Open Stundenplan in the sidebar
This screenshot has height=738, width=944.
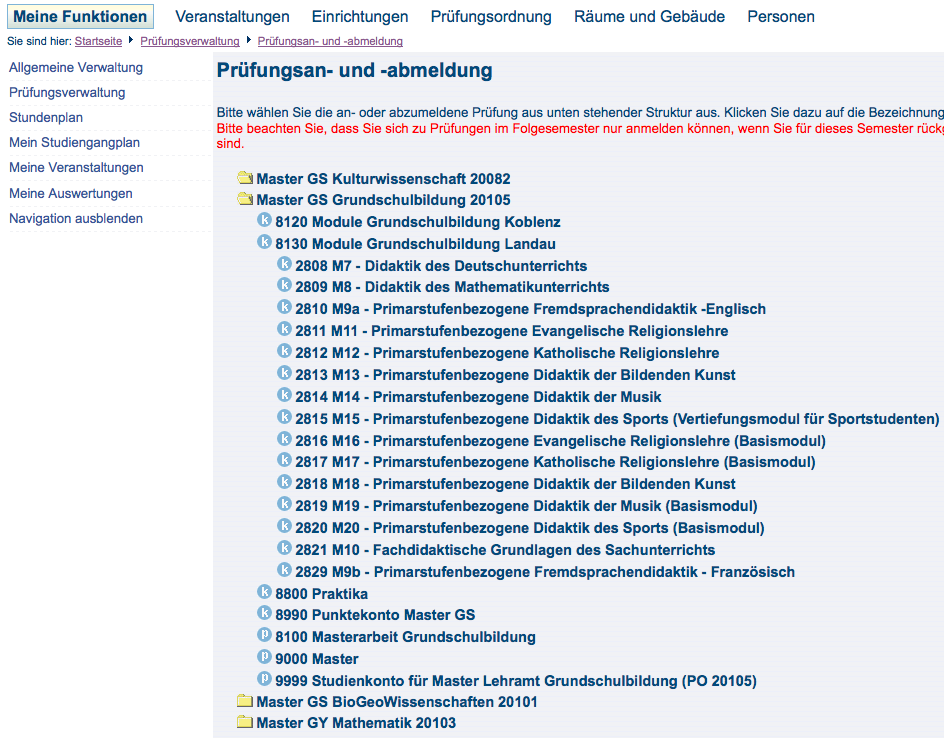(x=46, y=117)
